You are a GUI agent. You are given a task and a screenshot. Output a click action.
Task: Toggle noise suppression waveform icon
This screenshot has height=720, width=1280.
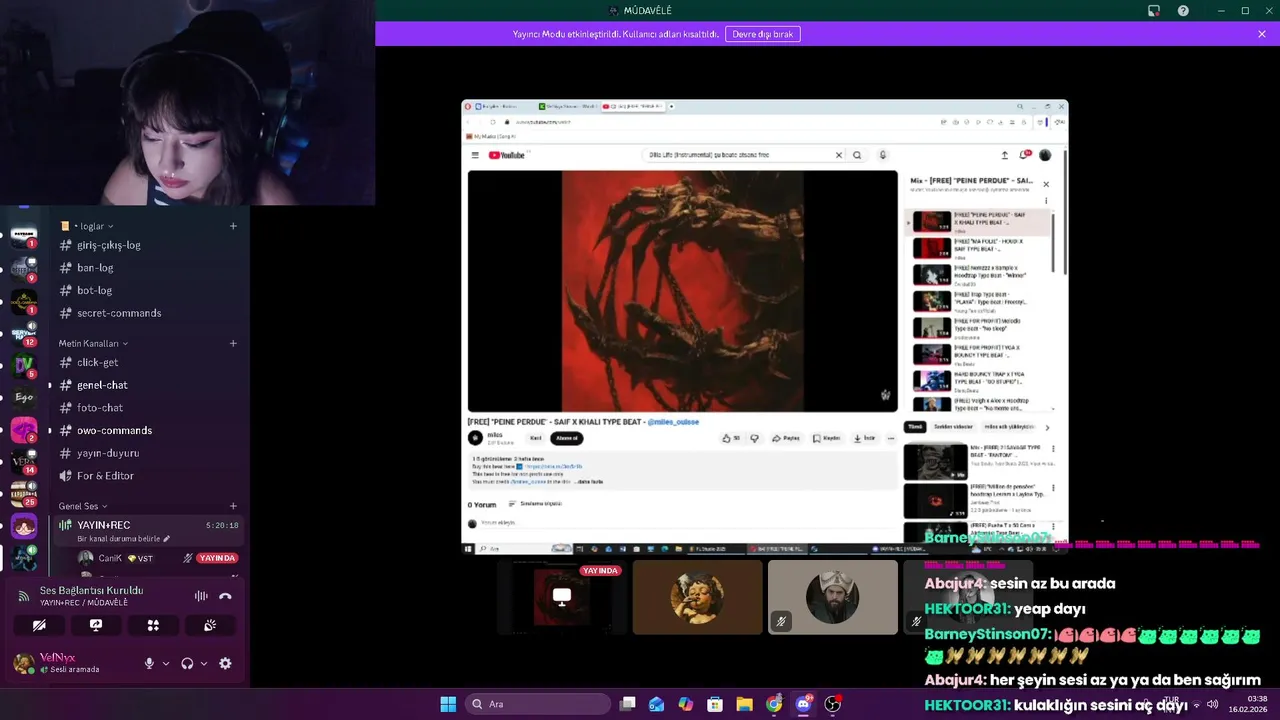[201, 596]
